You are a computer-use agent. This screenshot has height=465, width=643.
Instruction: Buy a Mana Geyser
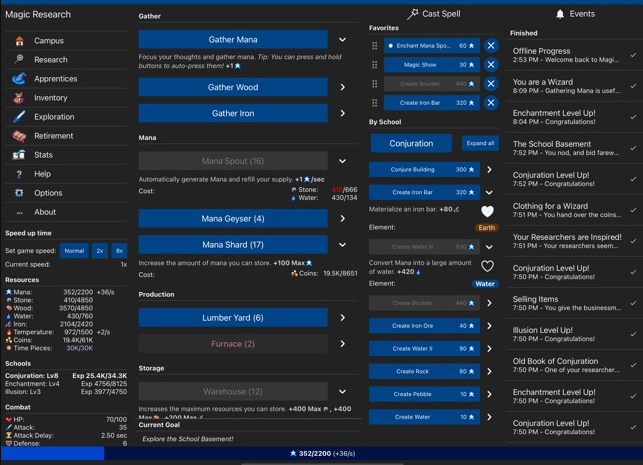pyautogui.click(x=233, y=219)
